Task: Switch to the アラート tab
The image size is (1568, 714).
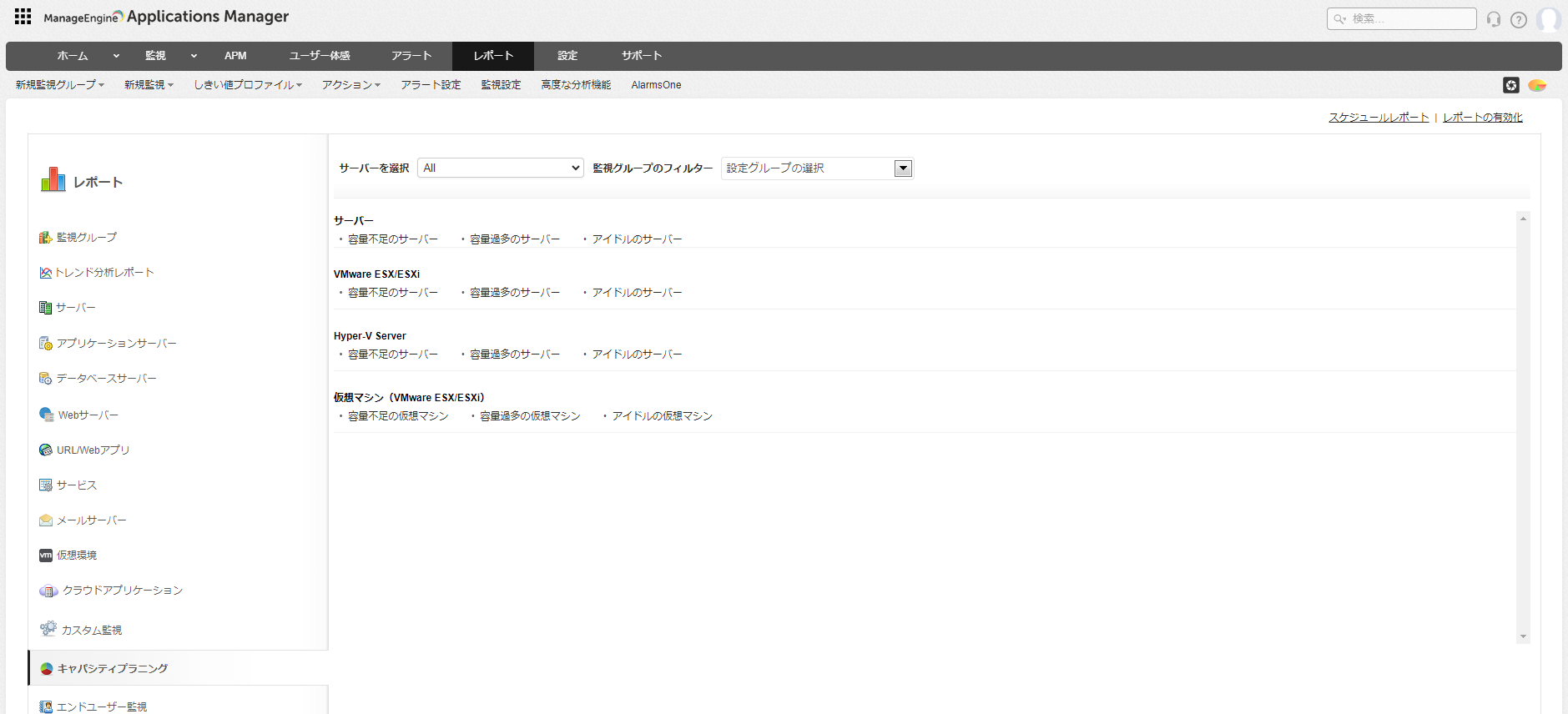Action: [x=411, y=56]
